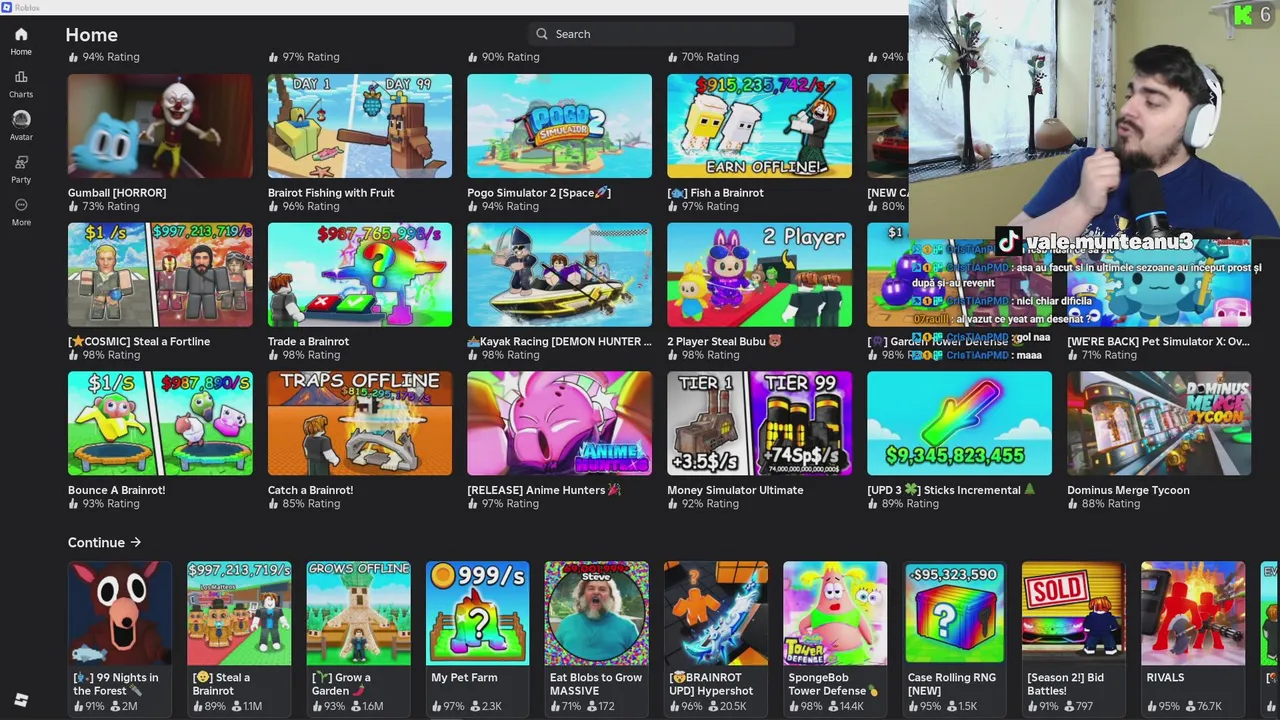Open Anime Hunters game thumbnail
This screenshot has width=1280, height=720.
pos(560,424)
